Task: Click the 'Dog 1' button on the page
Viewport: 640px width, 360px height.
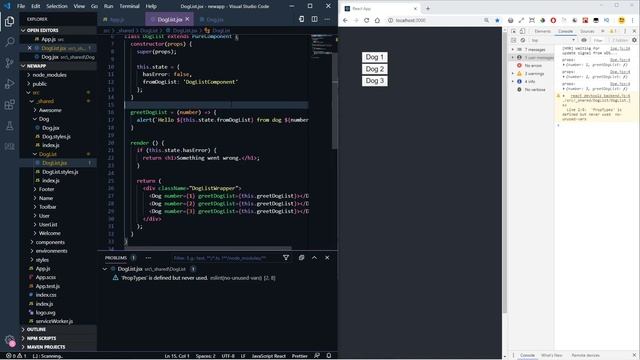Action: [375, 57]
